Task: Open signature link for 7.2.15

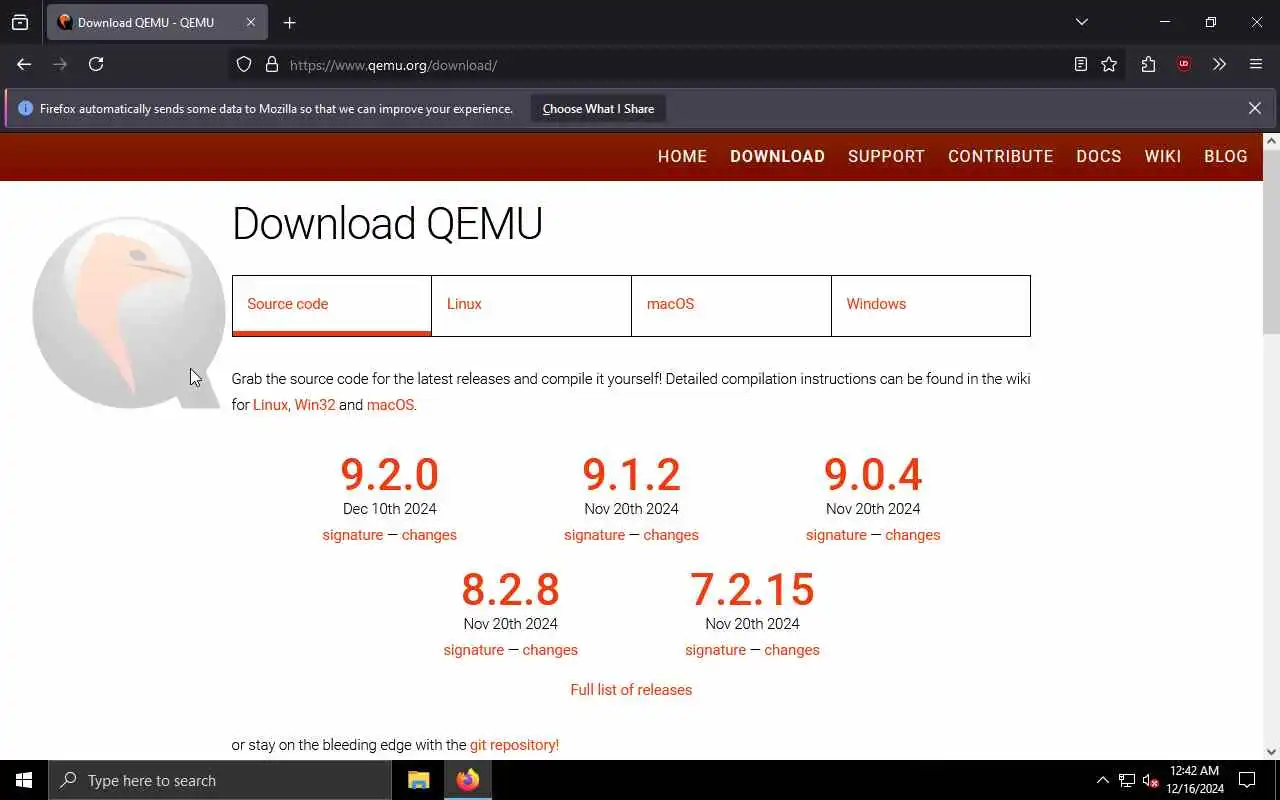Action: click(715, 650)
